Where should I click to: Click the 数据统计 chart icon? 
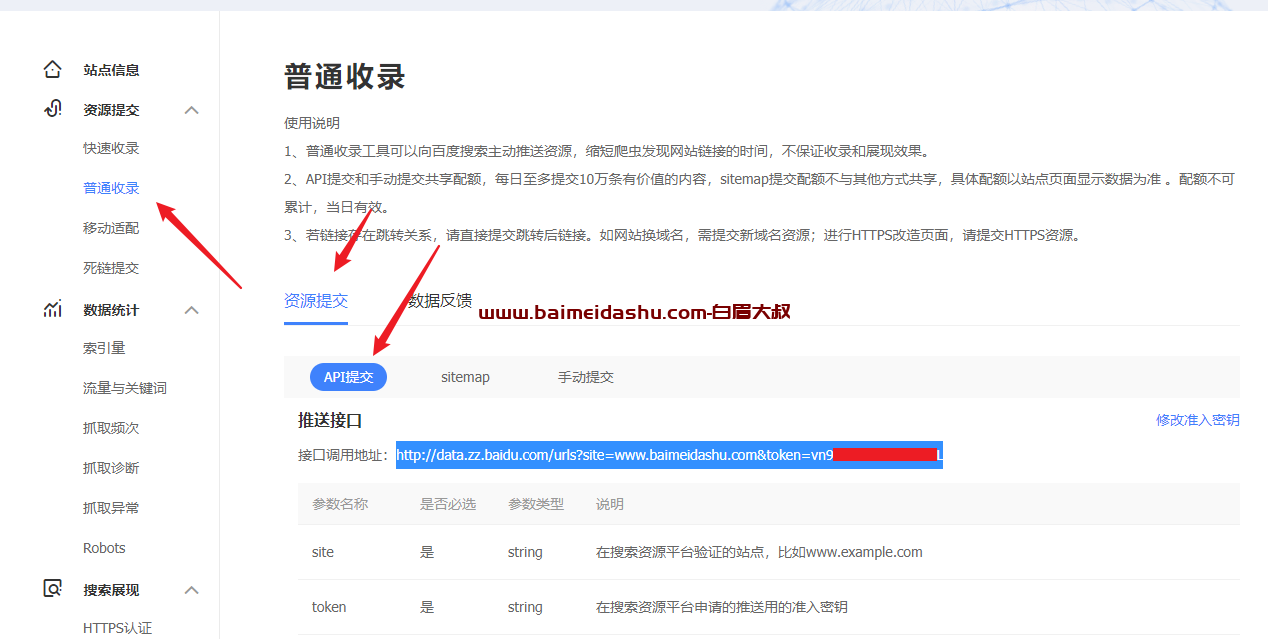point(53,309)
